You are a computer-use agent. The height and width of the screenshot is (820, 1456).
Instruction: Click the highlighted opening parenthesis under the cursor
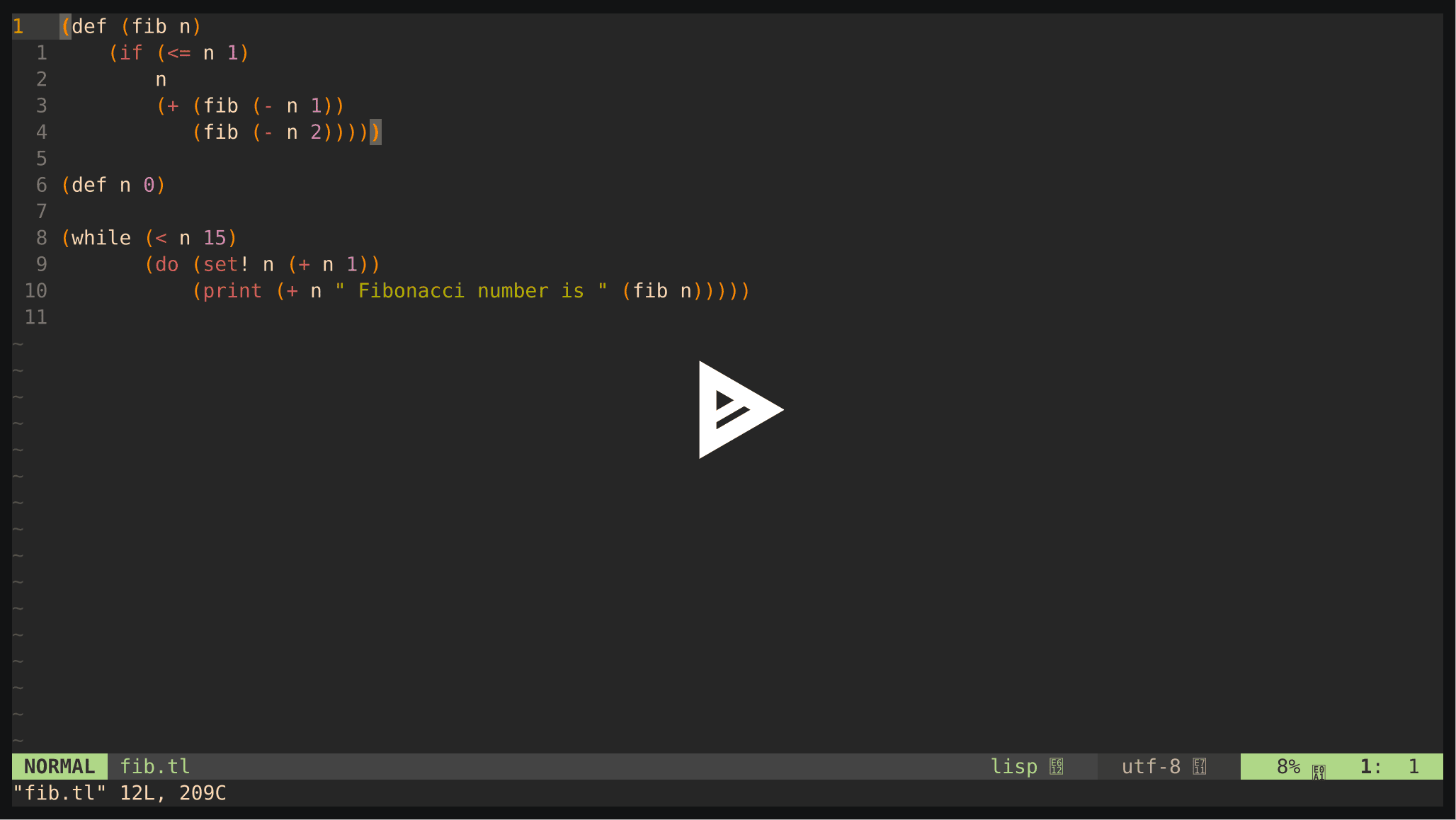[x=66, y=26]
